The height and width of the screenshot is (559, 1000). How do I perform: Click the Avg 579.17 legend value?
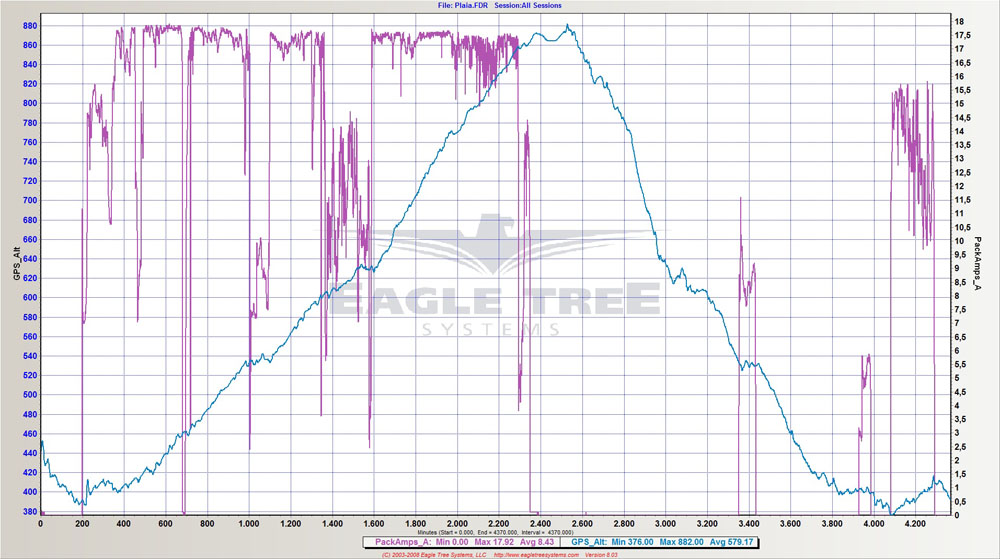(x=731, y=542)
